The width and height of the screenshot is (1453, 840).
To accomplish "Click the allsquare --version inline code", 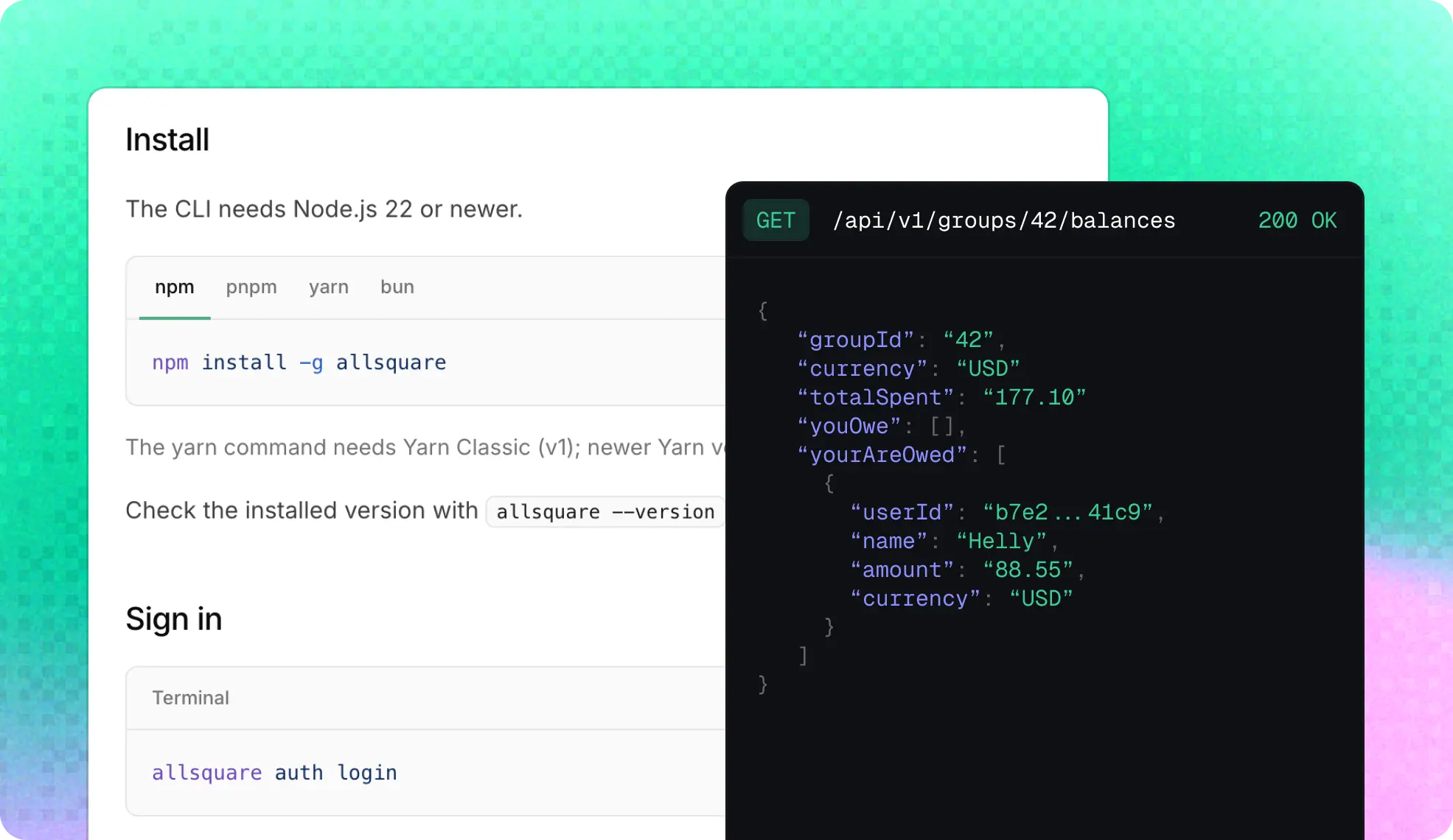I will click(x=605, y=511).
